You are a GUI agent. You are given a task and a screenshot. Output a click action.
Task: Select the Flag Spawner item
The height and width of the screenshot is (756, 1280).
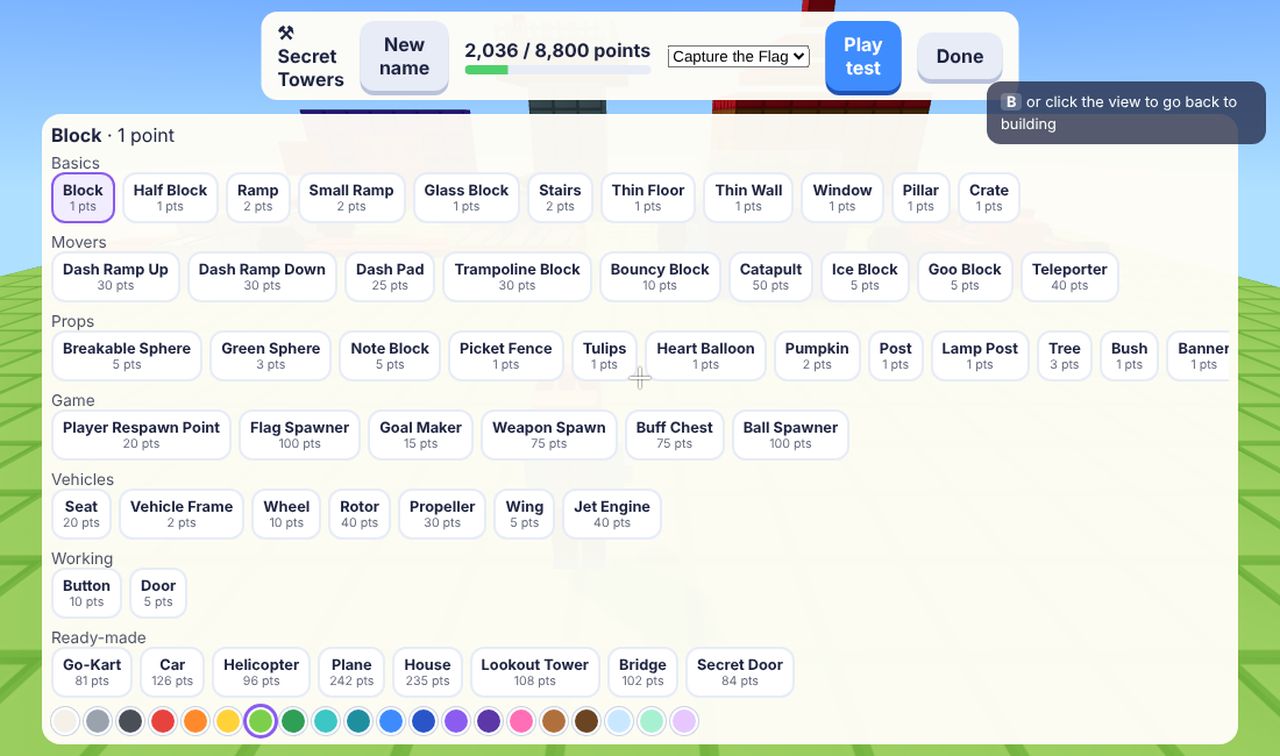pos(300,434)
